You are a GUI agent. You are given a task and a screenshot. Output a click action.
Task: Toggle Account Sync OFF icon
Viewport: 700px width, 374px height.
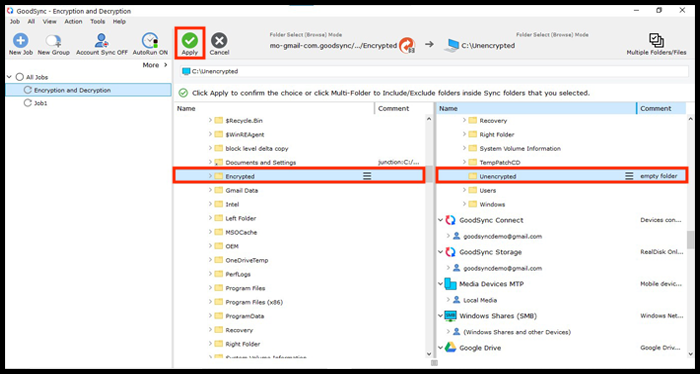(x=101, y=41)
